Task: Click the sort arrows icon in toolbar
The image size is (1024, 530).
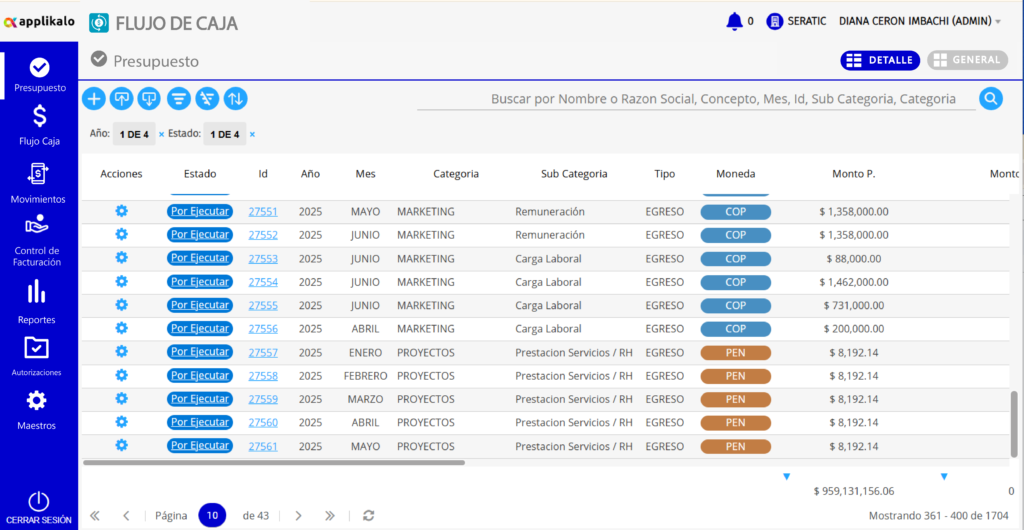Action: click(x=236, y=99)
